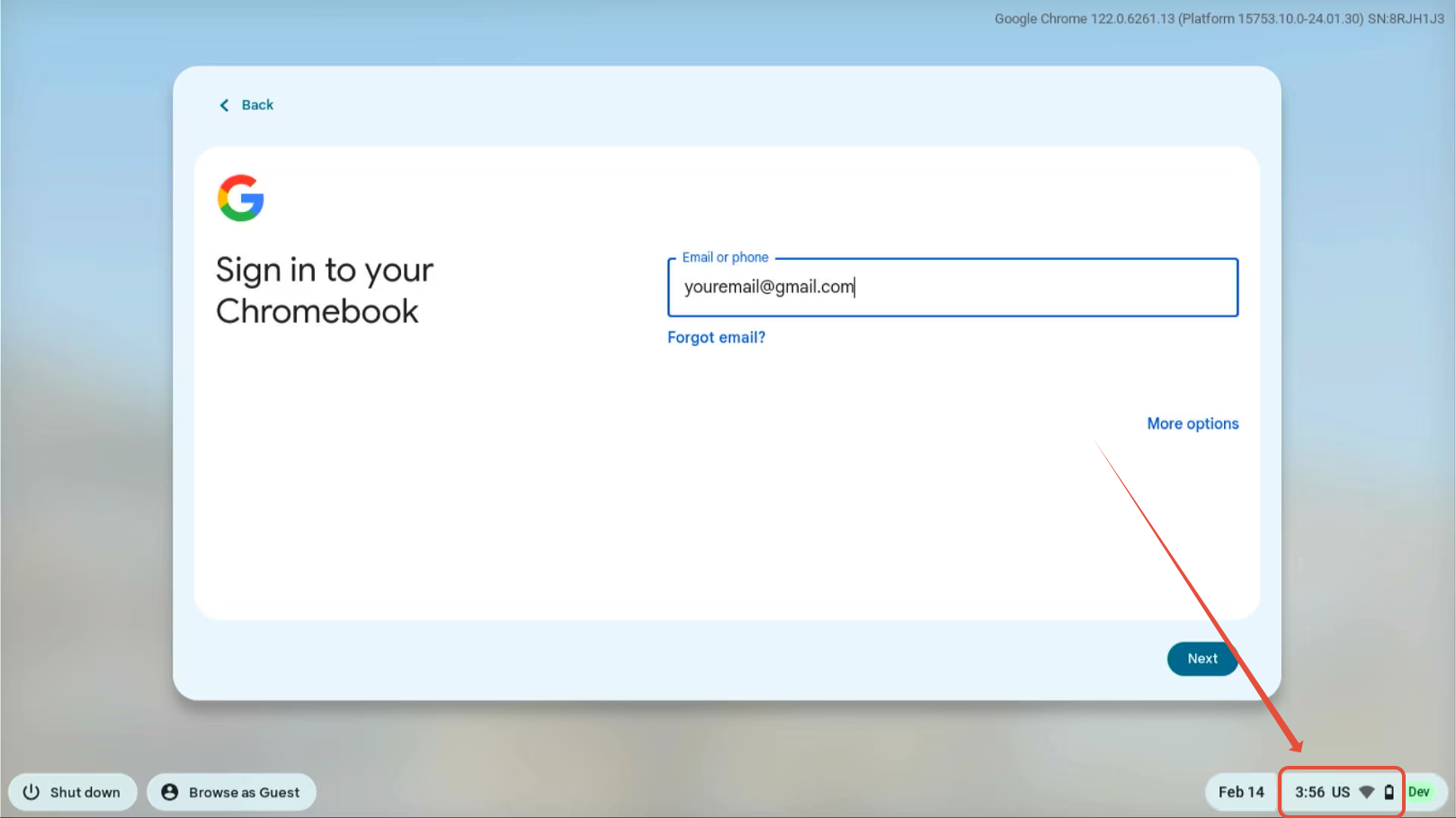Click the Next button
The width and height of the screenshot is (1456, 818).
(x=1202, y=659)
